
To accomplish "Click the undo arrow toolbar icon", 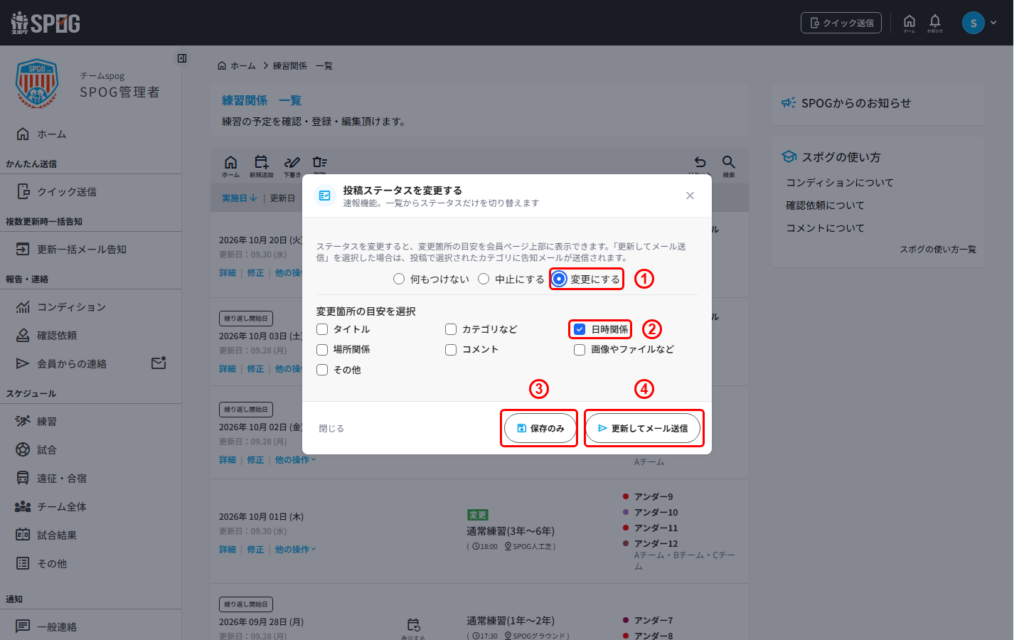I will 699,163.
